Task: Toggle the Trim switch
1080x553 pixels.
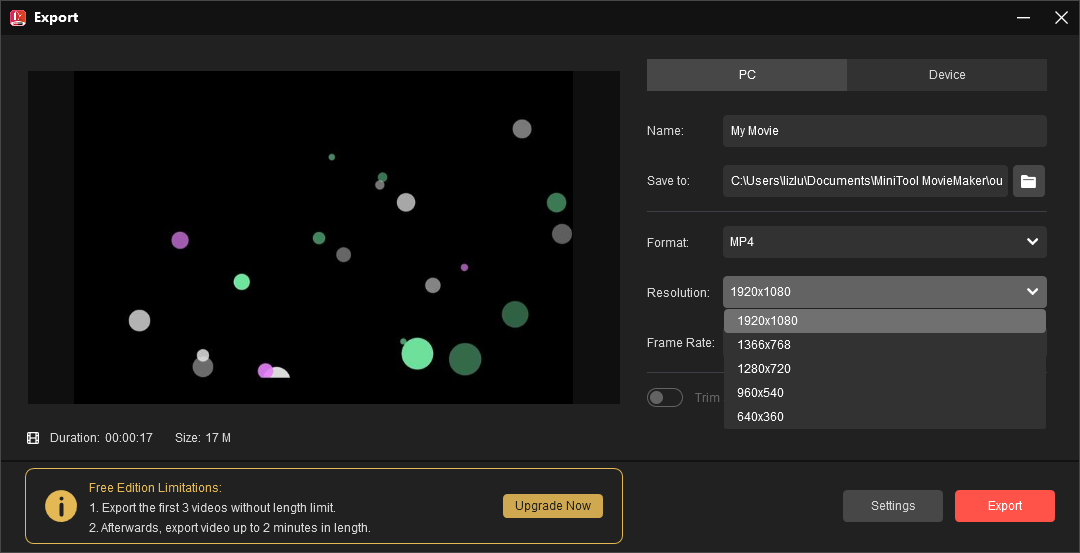Action: click(x=664, y=397)
